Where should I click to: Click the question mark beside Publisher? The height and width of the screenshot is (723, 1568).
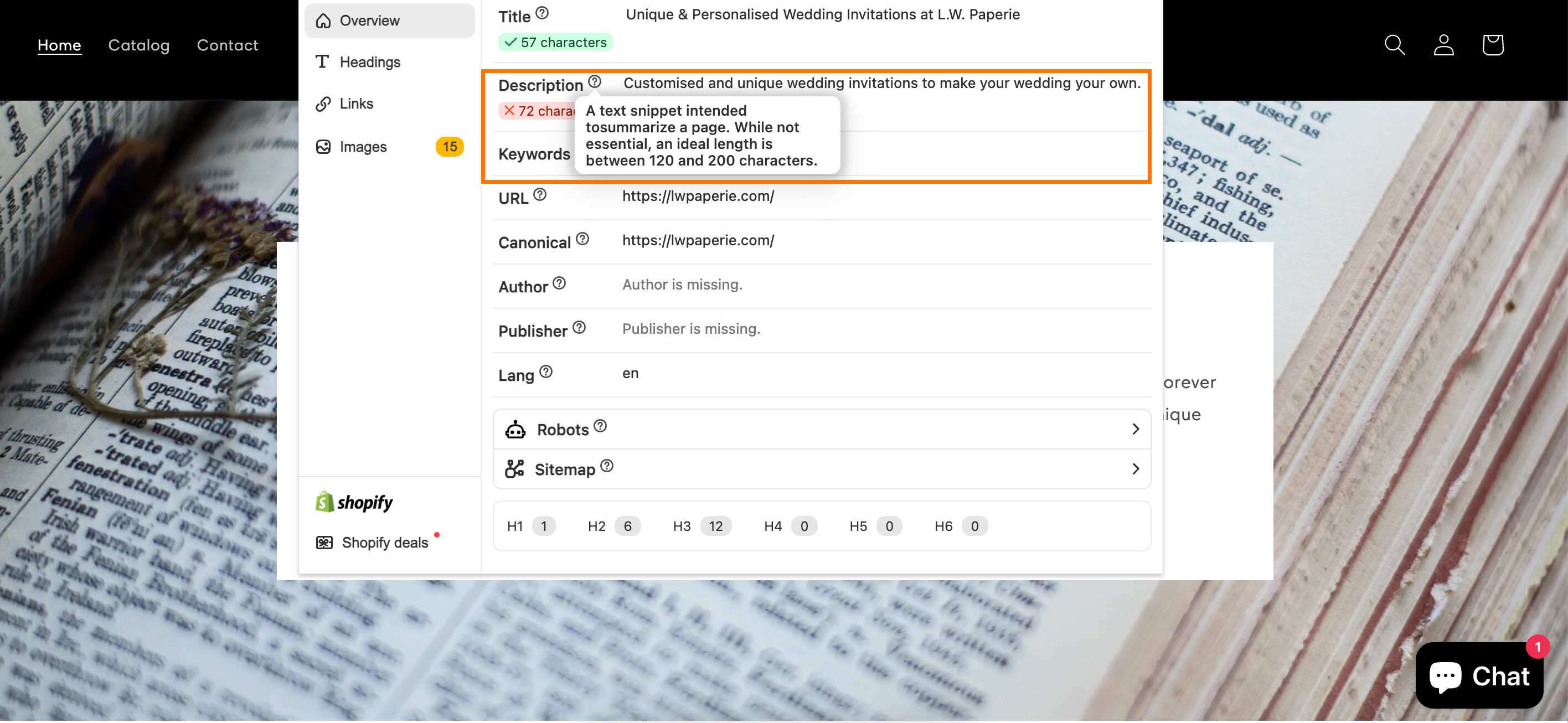coord(579,327)
